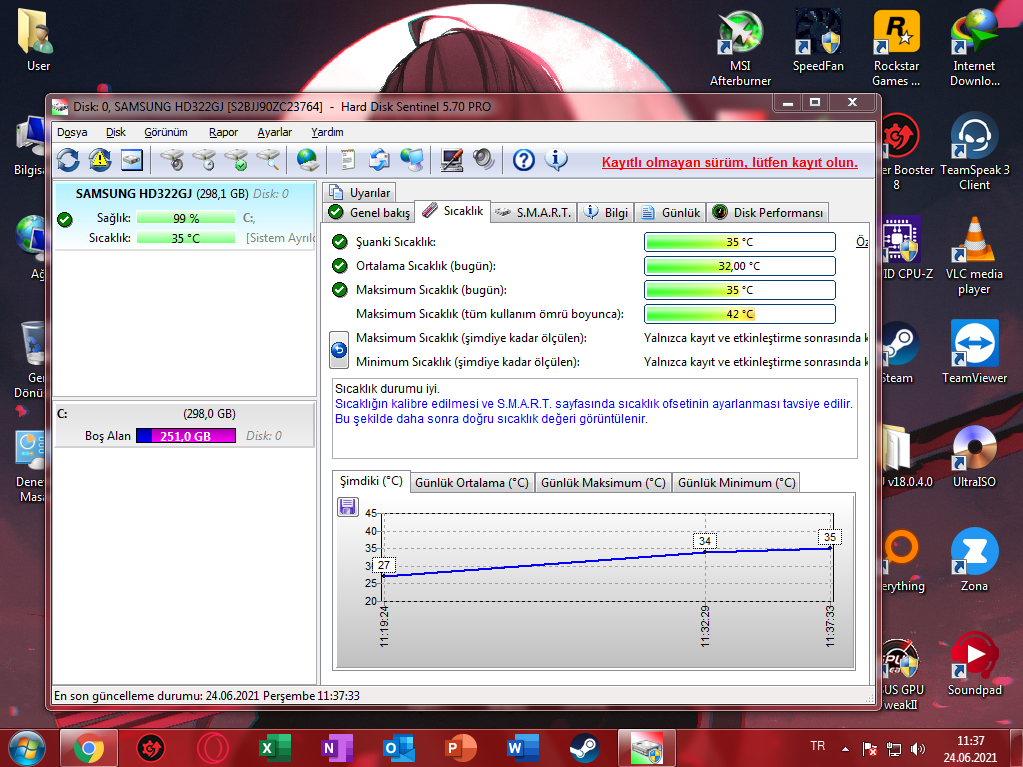Viewport: 1023px width, 767px height.
Task: Click the blue info bubble icon
Action: [556, 160]
